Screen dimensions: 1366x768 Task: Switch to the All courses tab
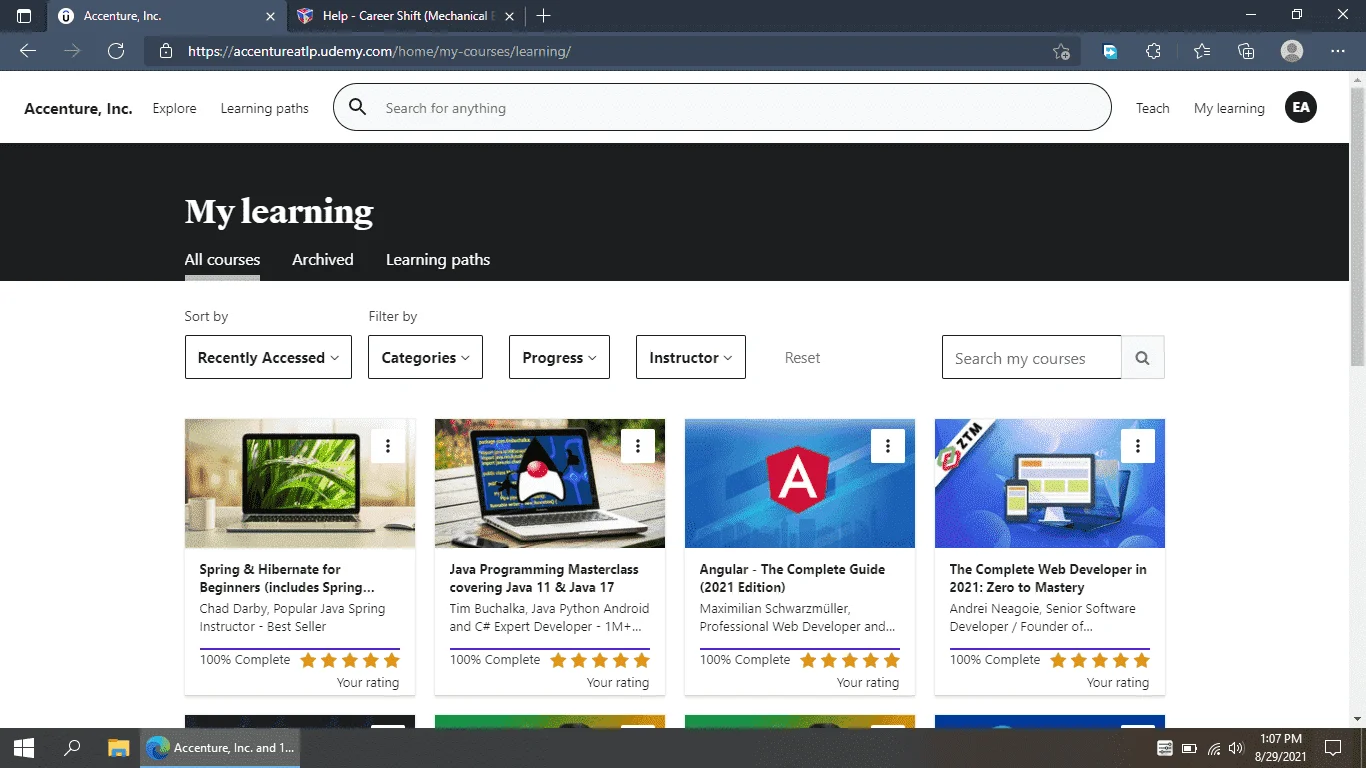coord(222,260)
